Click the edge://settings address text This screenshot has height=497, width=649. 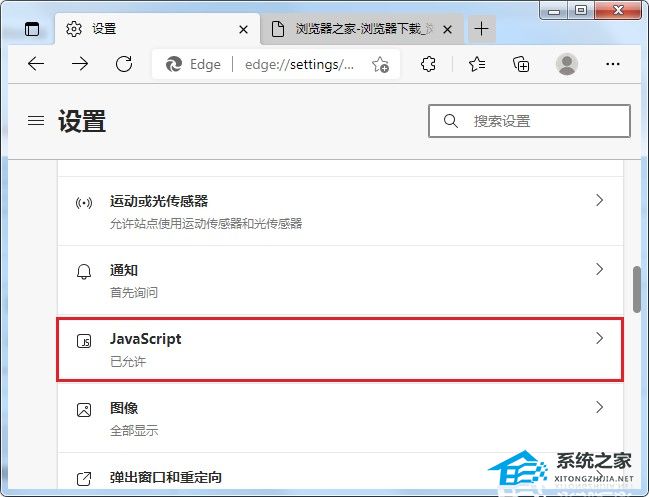299,65
